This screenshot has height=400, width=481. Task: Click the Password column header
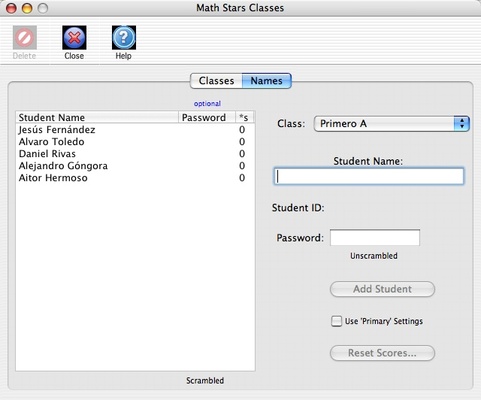pyautogui.click(x=207, y=117)
